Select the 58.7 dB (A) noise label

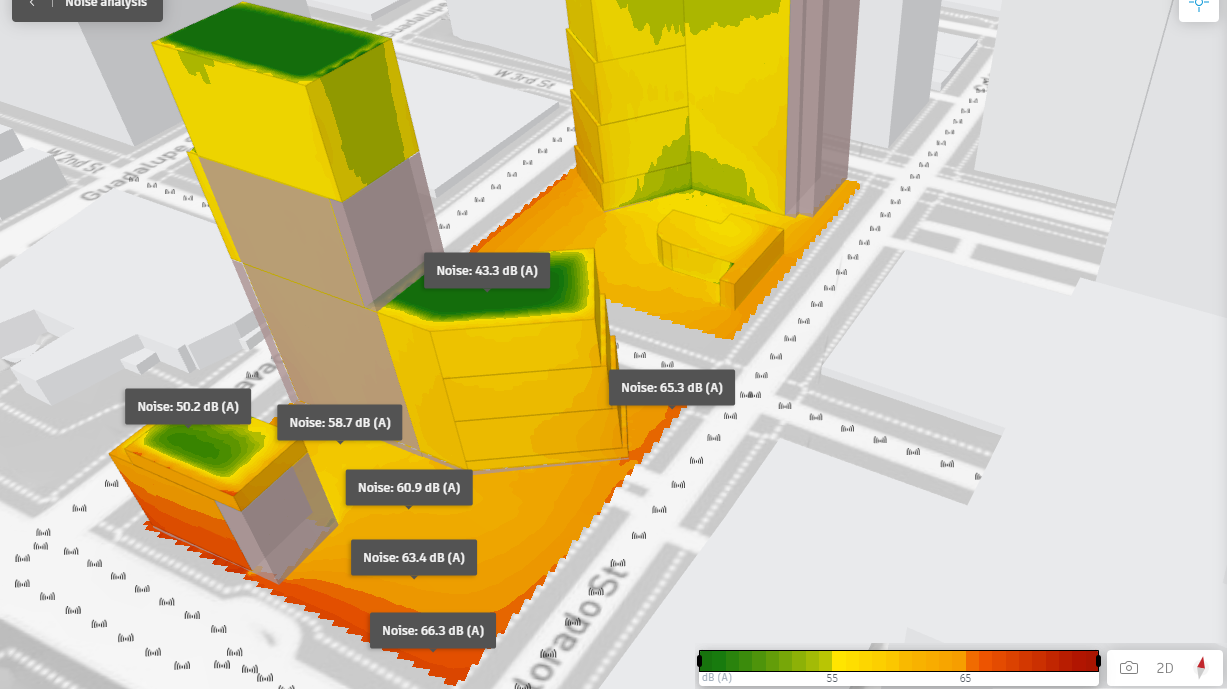click(x=340, y=423)
